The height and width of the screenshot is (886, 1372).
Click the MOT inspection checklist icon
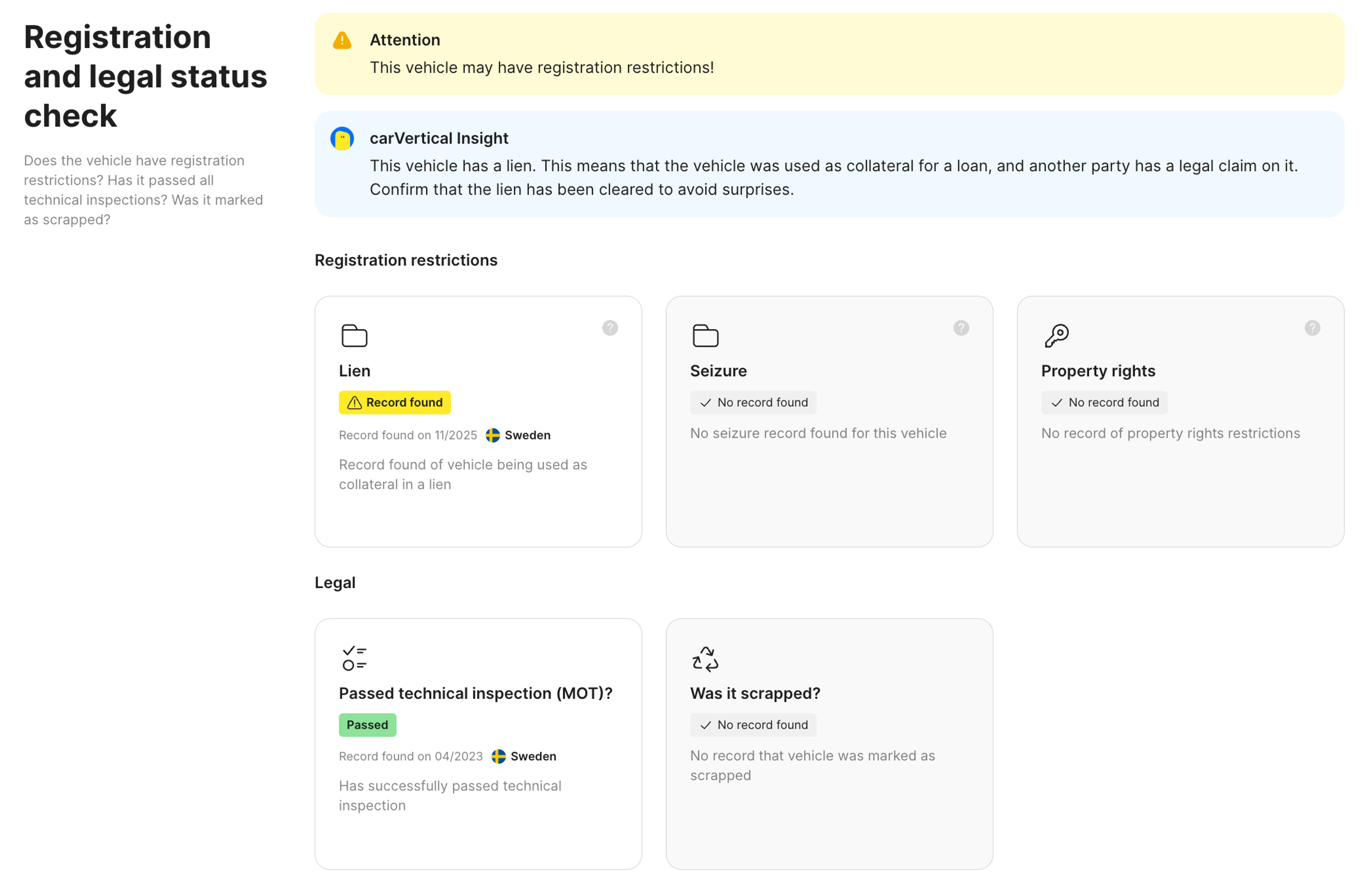(354, 658)
